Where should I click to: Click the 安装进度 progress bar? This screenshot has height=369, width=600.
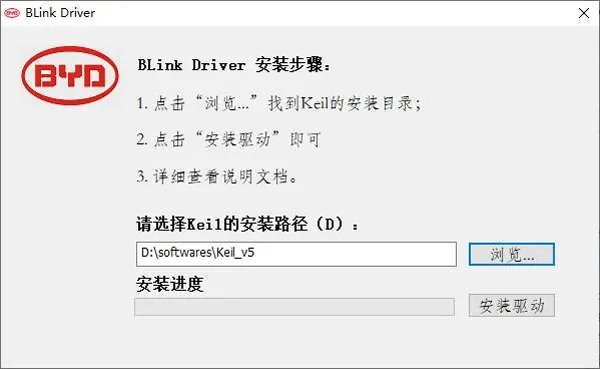click(294, 307)
